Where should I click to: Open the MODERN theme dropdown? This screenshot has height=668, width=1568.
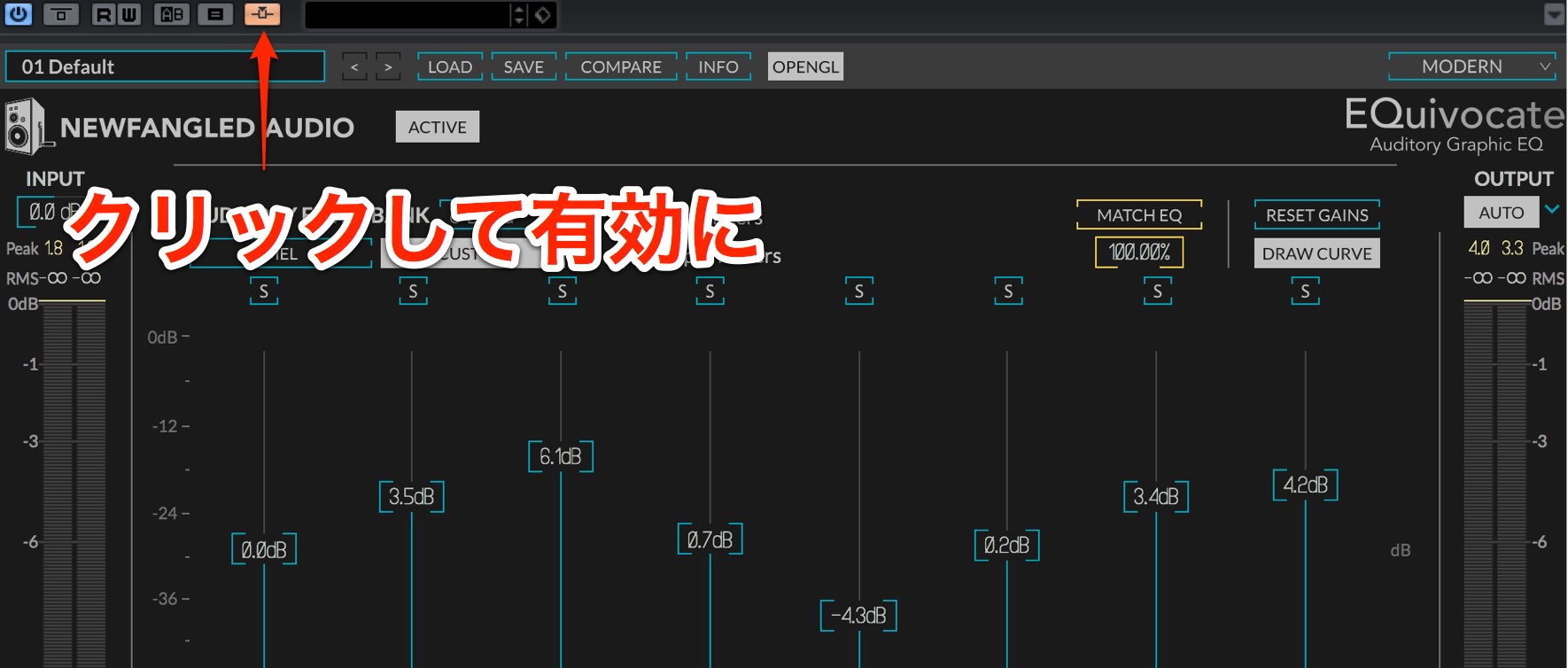tap(1471, 66)
